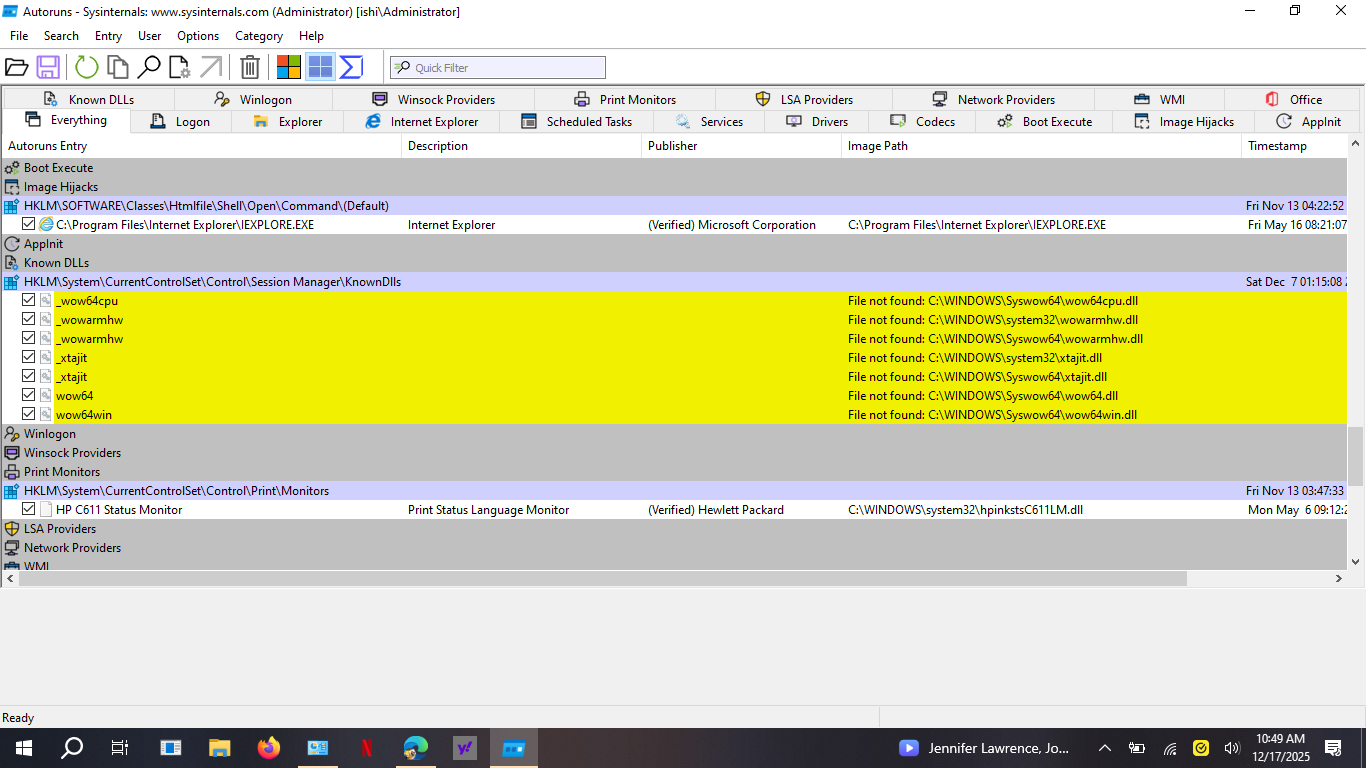The width and height of the screenshot is (1366, 768).
Task: Open Firefox from the taskbar
Action: coord(269,747)
